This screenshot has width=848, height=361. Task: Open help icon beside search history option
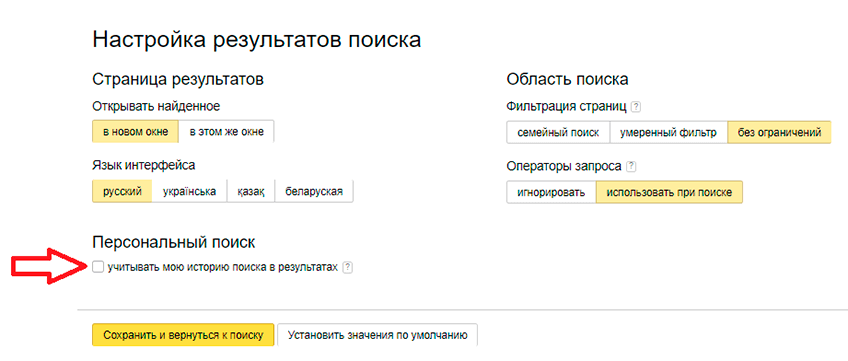click(x=348, y=267)
